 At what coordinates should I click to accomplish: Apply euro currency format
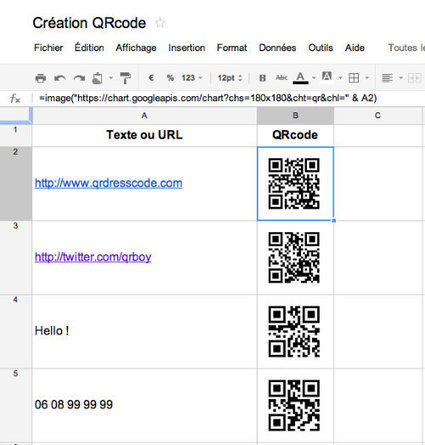(x=151, y=78)
